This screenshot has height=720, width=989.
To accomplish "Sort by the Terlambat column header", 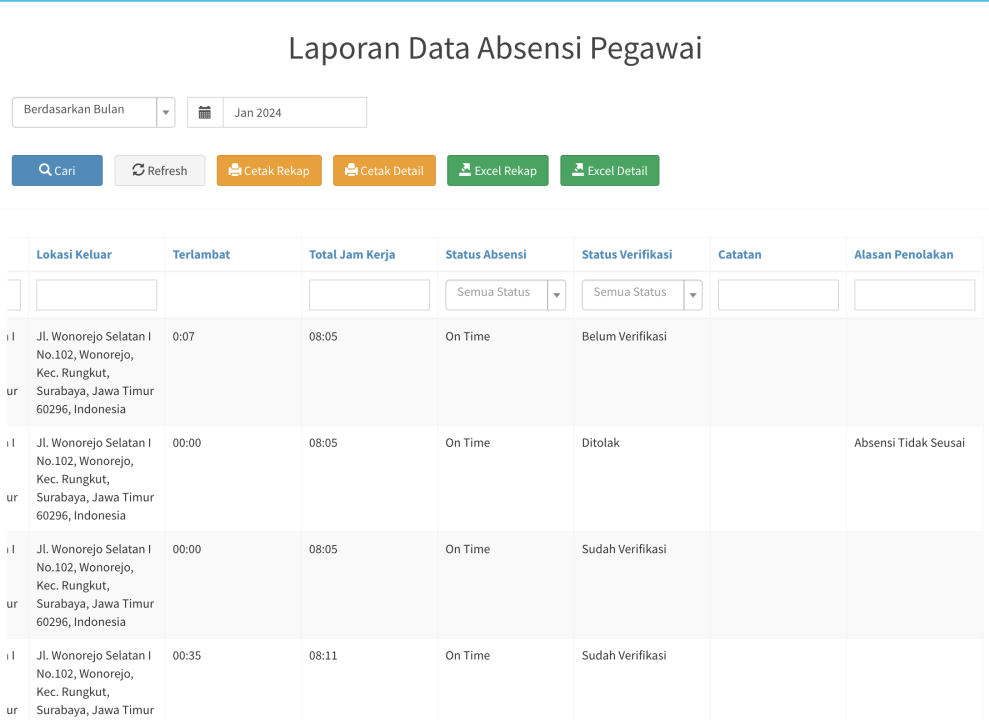I will (x=201, y=255).
